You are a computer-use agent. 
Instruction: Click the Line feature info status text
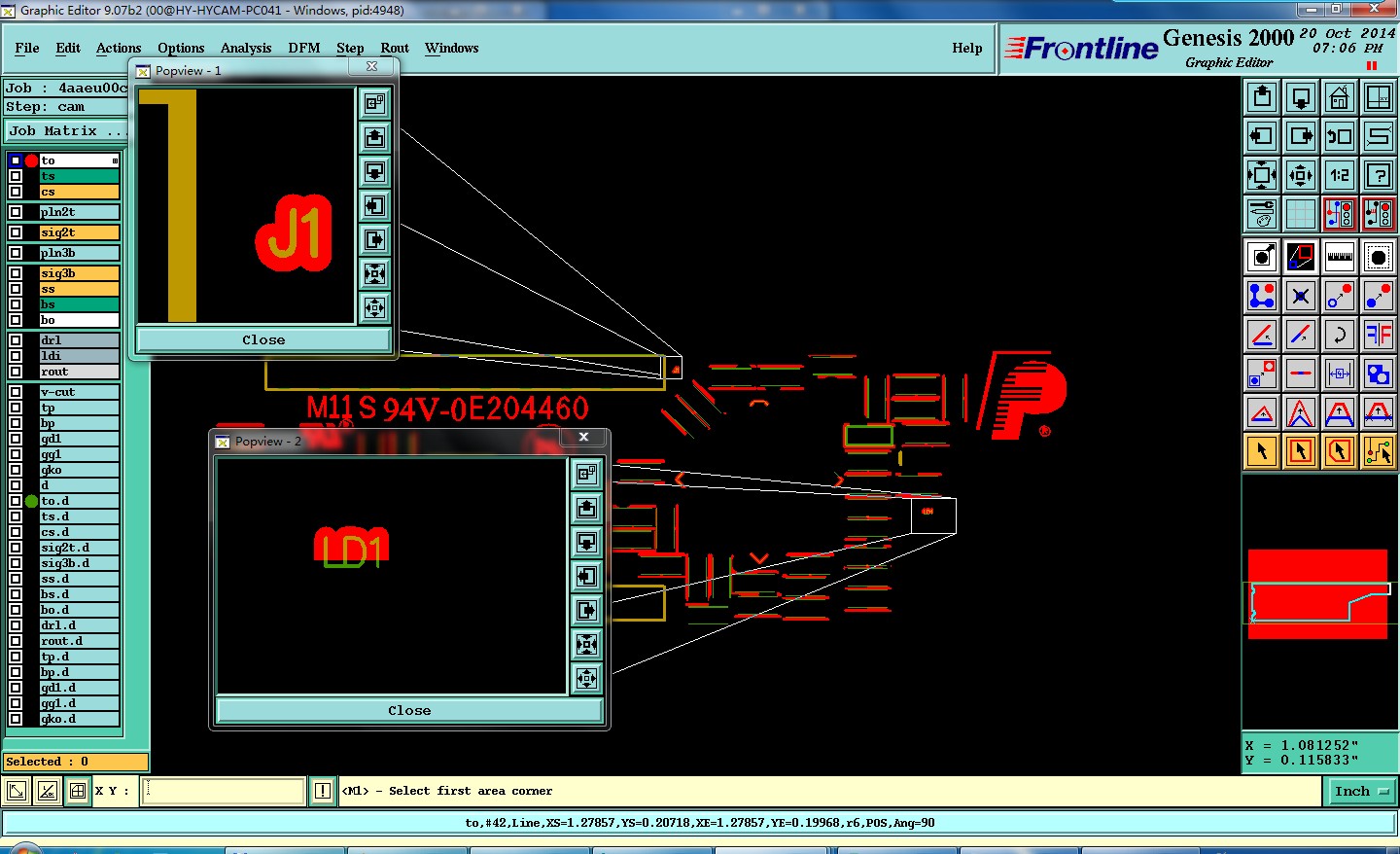[700, 823]
